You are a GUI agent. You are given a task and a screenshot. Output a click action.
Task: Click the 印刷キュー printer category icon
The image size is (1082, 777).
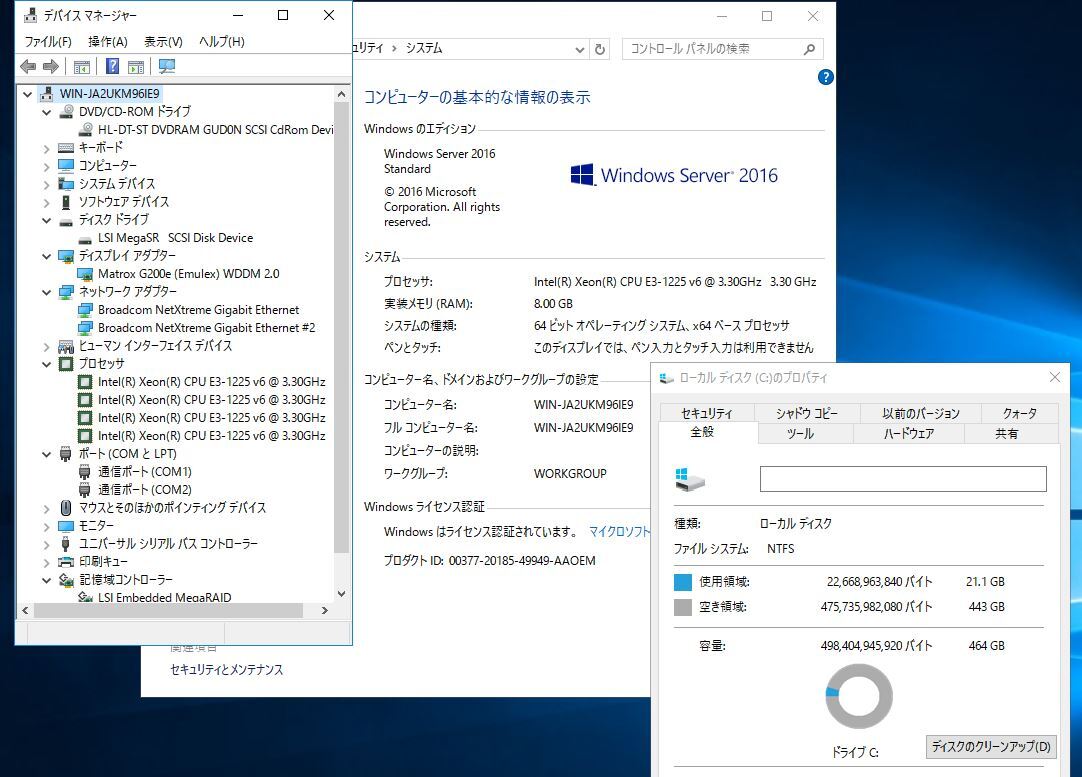pos(66,562)
